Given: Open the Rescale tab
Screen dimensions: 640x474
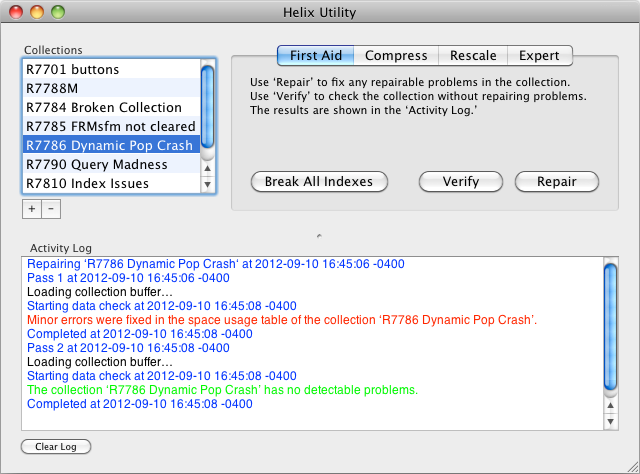Looking at the screenshot, I should tap(472, 56).
